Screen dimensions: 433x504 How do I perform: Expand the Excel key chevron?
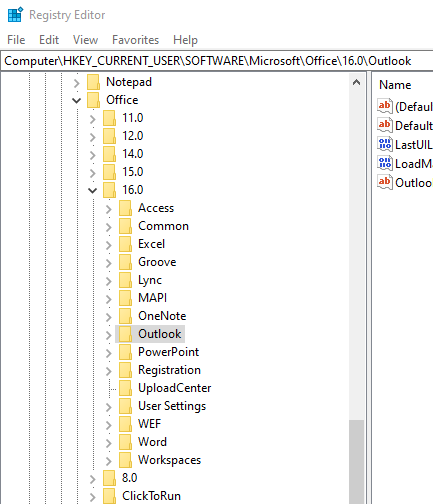[109, 245]
